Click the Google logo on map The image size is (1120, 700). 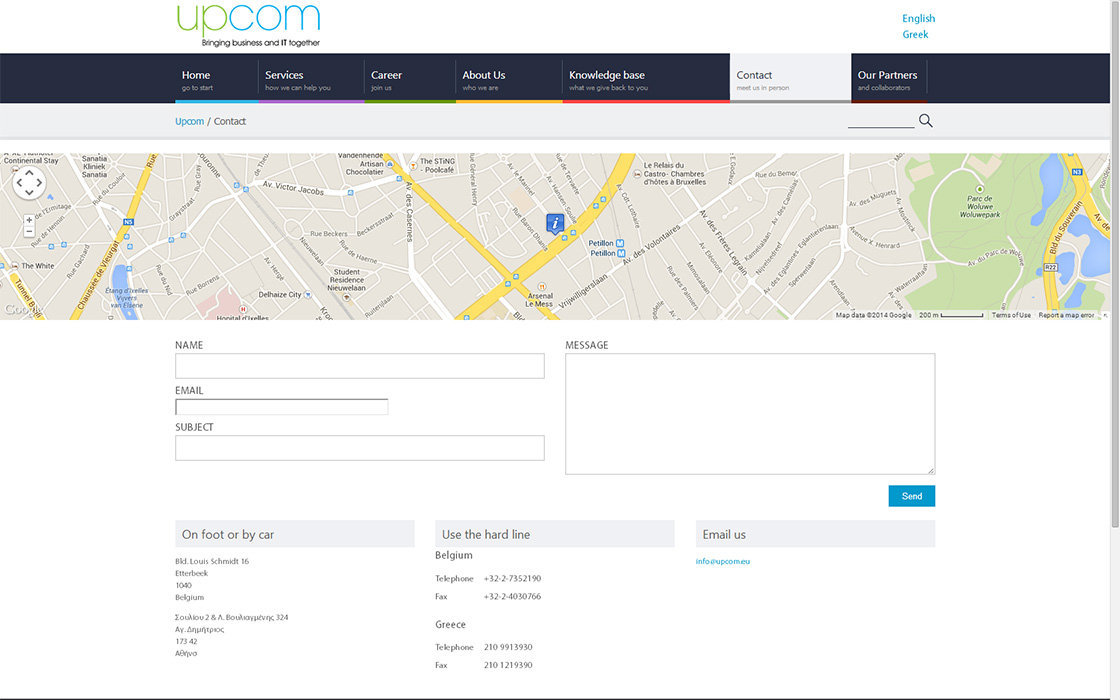coord(22,310)
